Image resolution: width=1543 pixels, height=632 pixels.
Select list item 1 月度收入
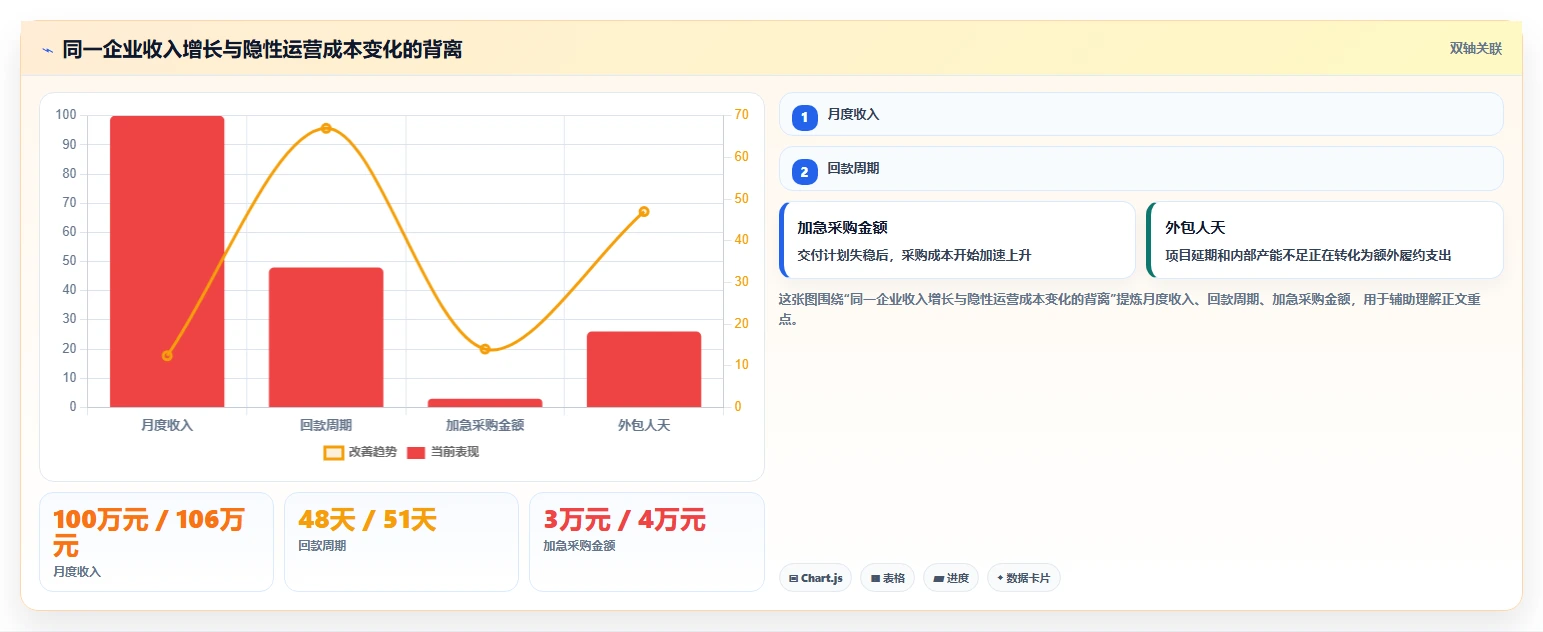coord(1141,114)
